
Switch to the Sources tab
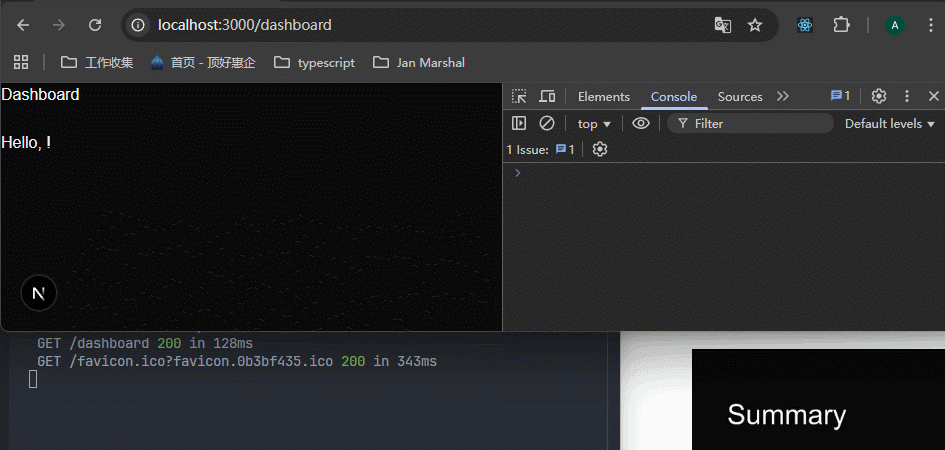point(740,96)
